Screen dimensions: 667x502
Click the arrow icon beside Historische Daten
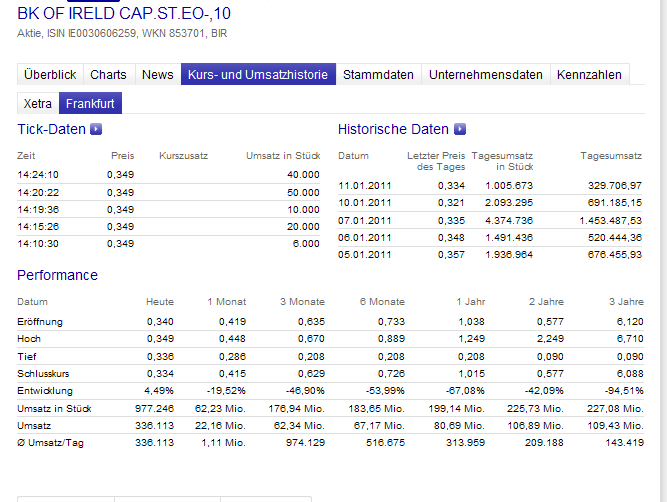[460, 129]
